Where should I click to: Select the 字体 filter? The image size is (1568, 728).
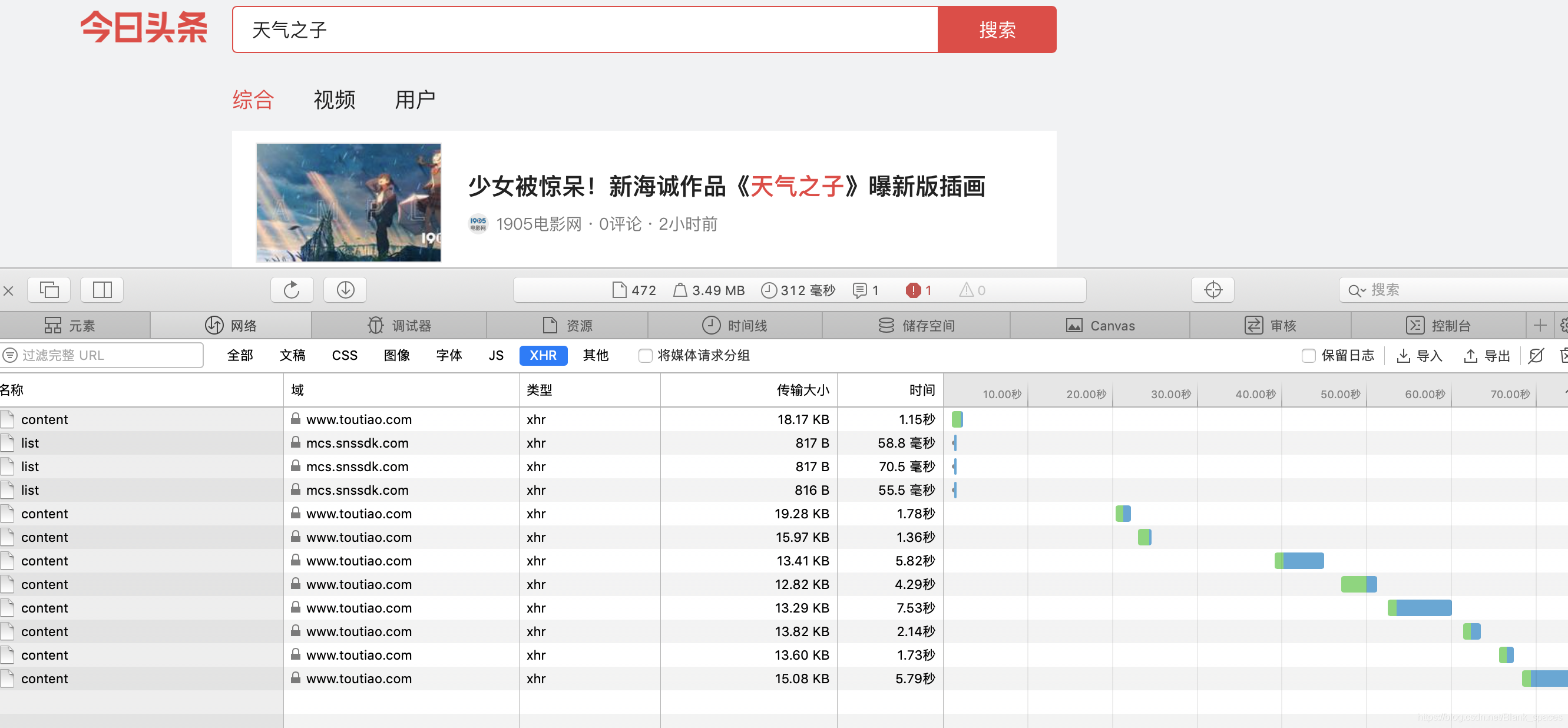pos(449,356)
